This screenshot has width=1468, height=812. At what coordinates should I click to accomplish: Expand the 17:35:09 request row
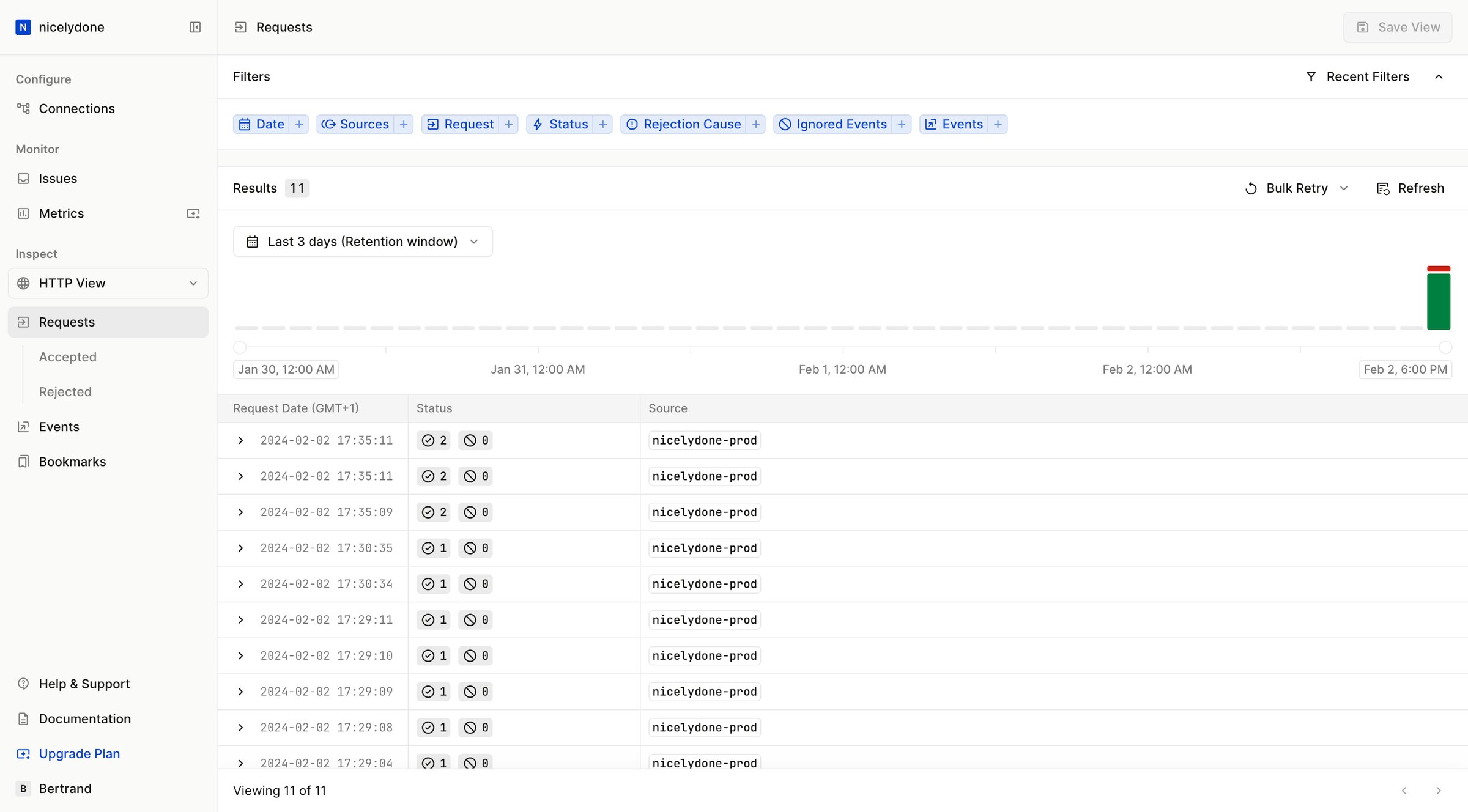pos(240,512)
